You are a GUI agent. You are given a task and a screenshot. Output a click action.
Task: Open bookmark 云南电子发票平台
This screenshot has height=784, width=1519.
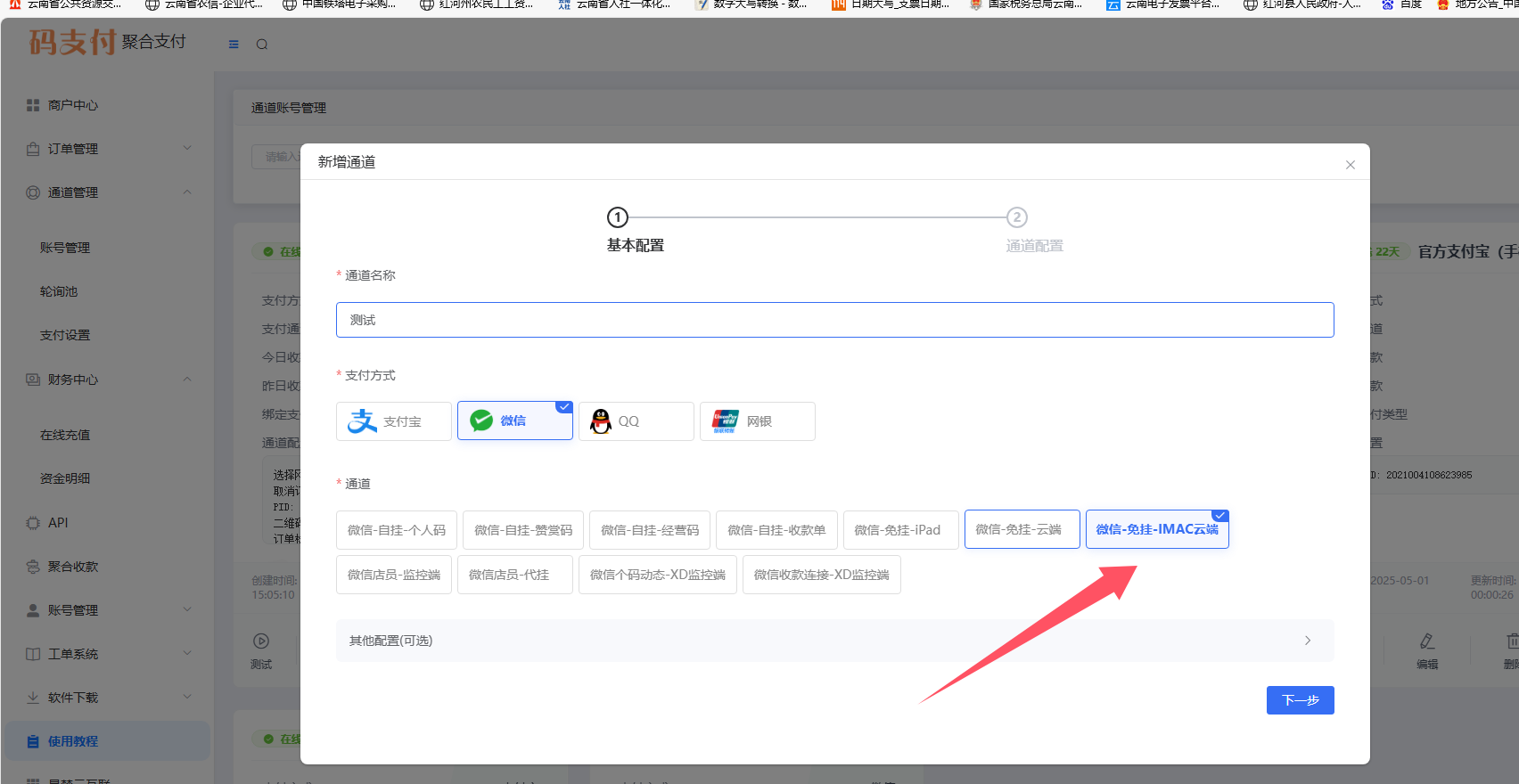(1163, 4)
